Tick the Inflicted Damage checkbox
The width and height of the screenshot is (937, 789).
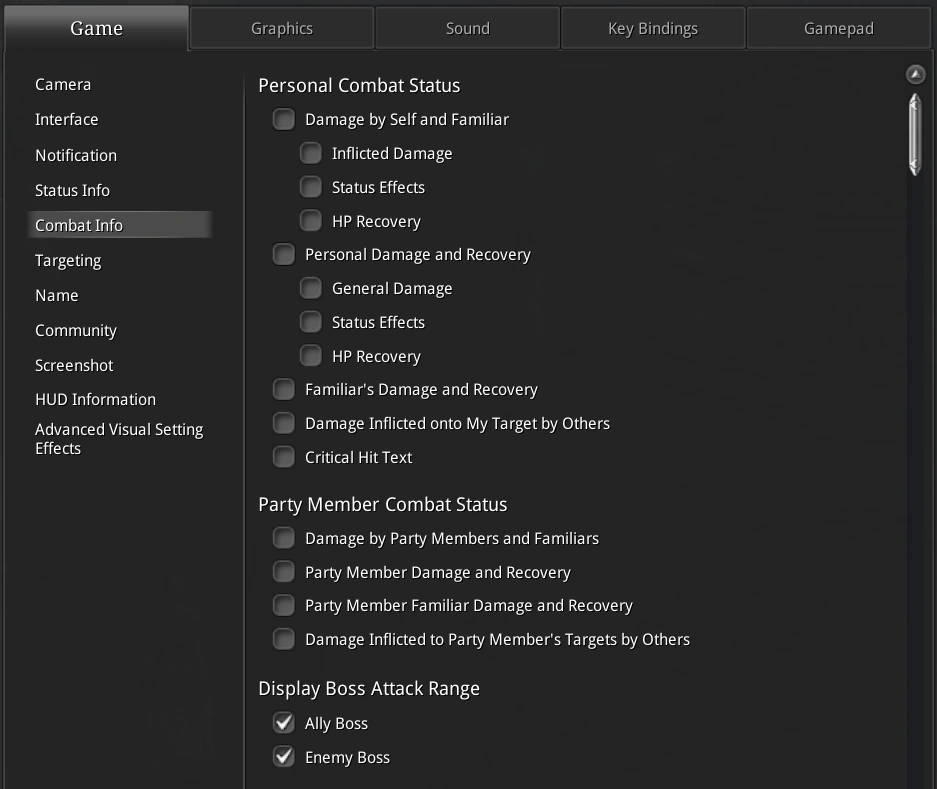311,154
